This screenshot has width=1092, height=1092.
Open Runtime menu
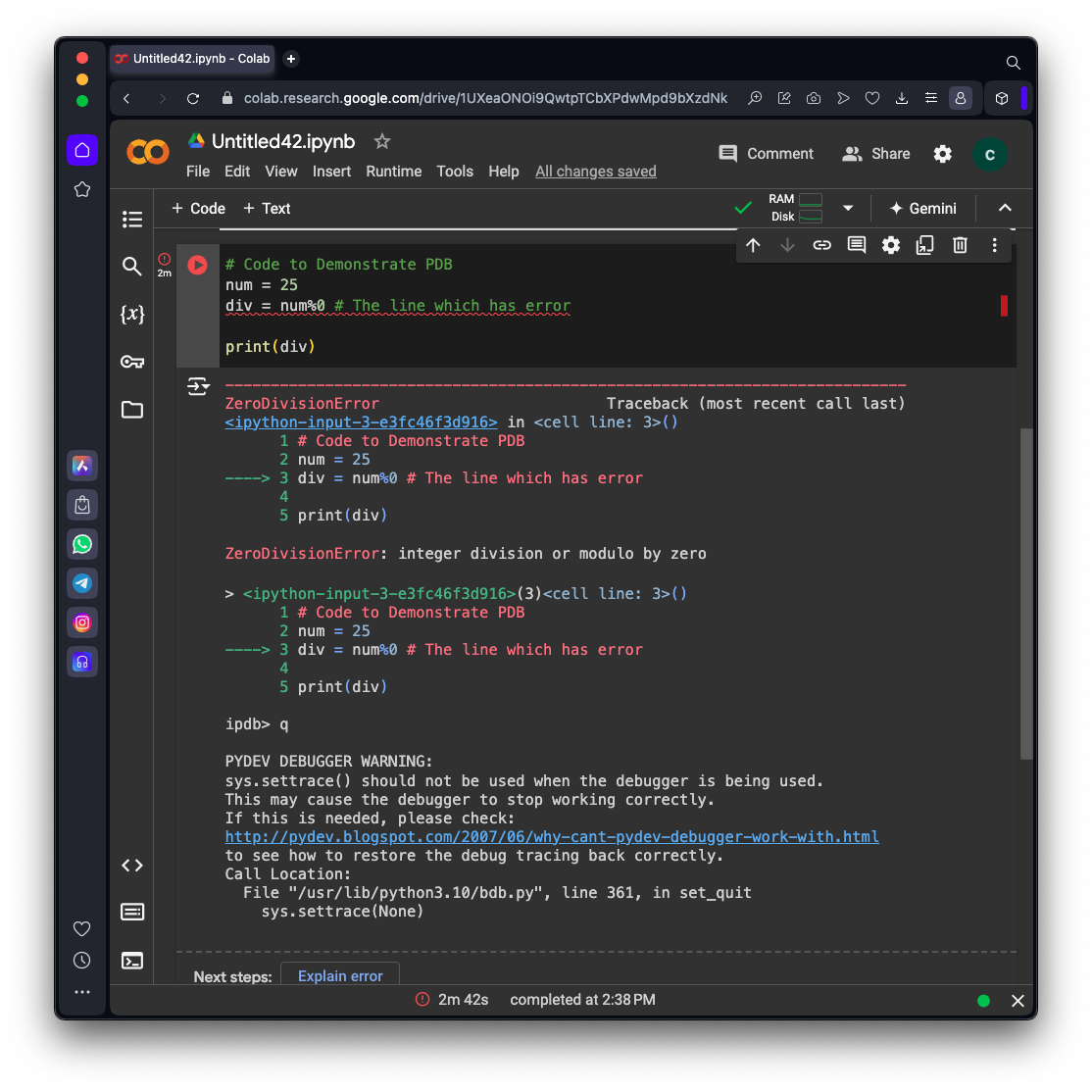click(393, 172)
